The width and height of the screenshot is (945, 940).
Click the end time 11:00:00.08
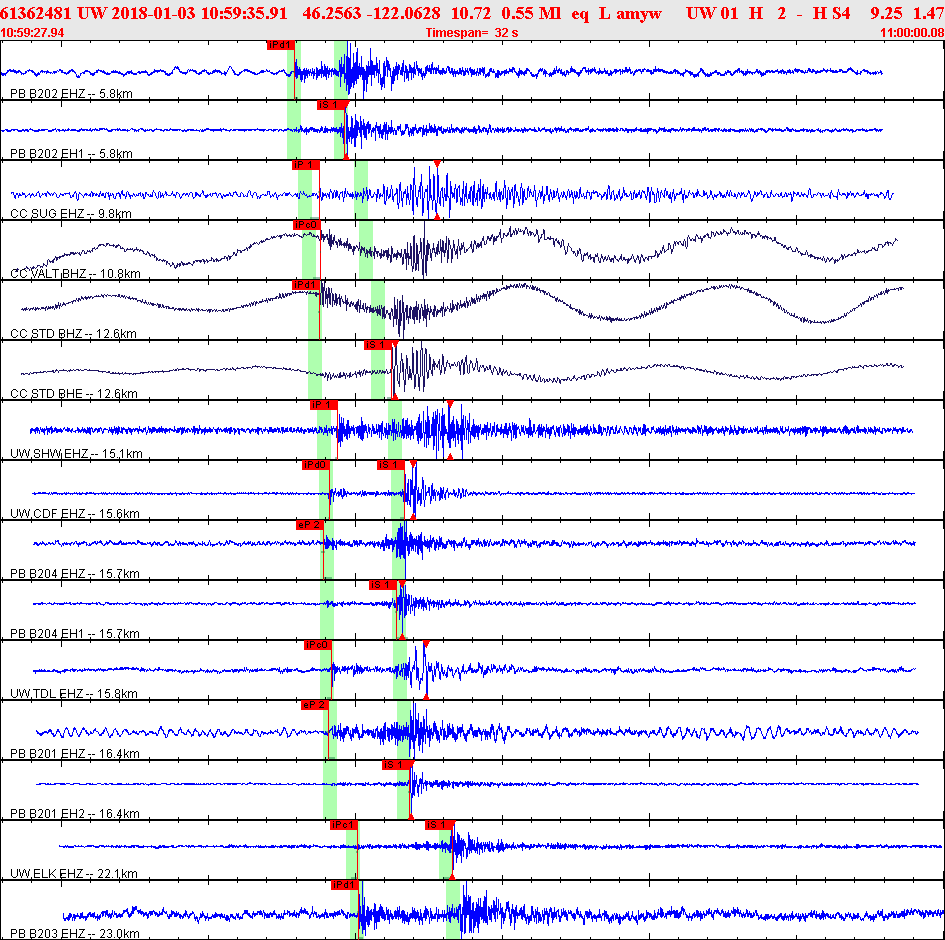[x=912, y=33]
